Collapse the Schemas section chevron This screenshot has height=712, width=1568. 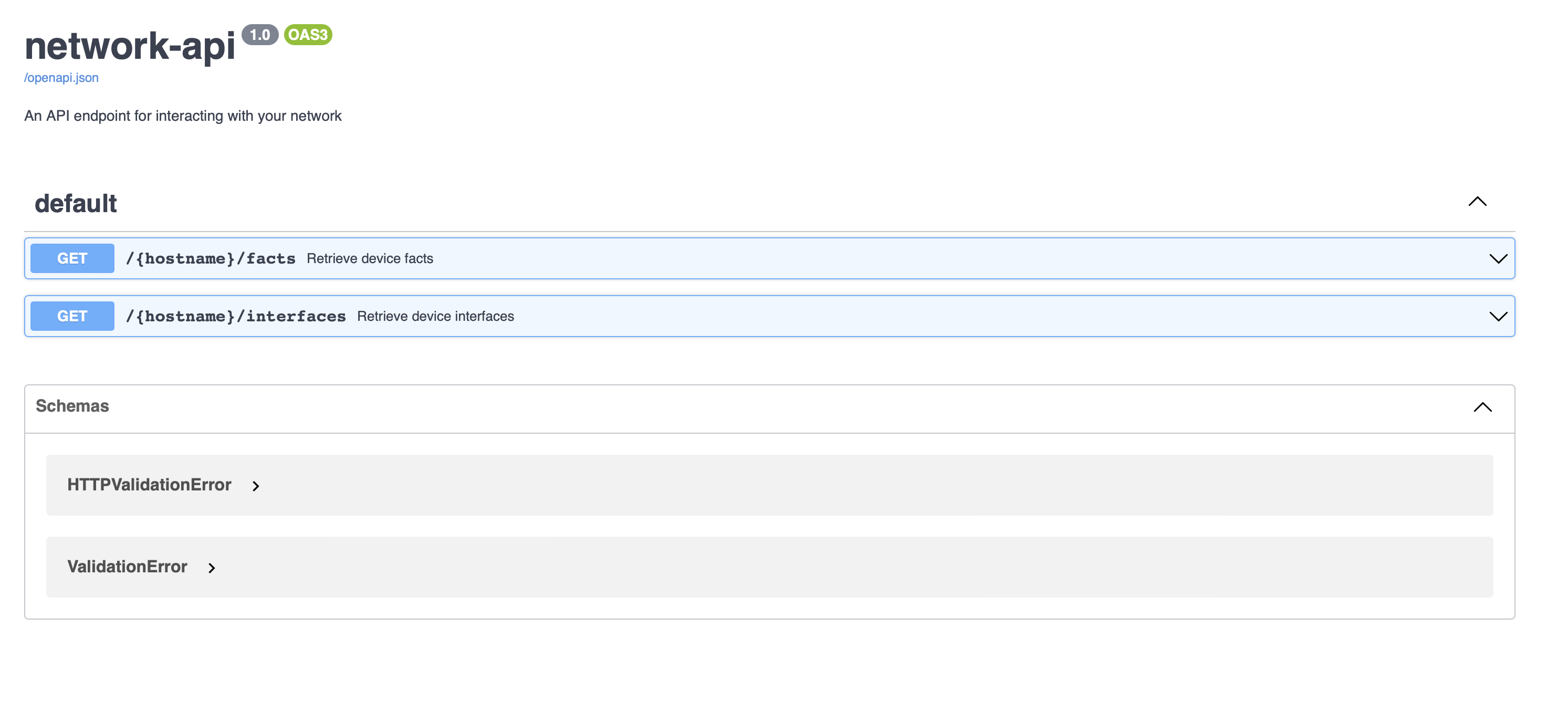[x=1482, y=407]
